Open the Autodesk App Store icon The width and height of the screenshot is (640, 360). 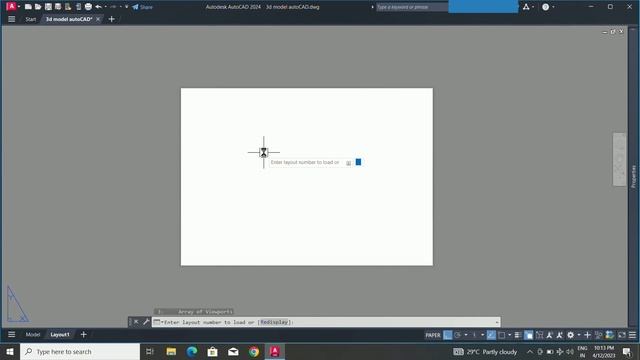tap(526, 7)
